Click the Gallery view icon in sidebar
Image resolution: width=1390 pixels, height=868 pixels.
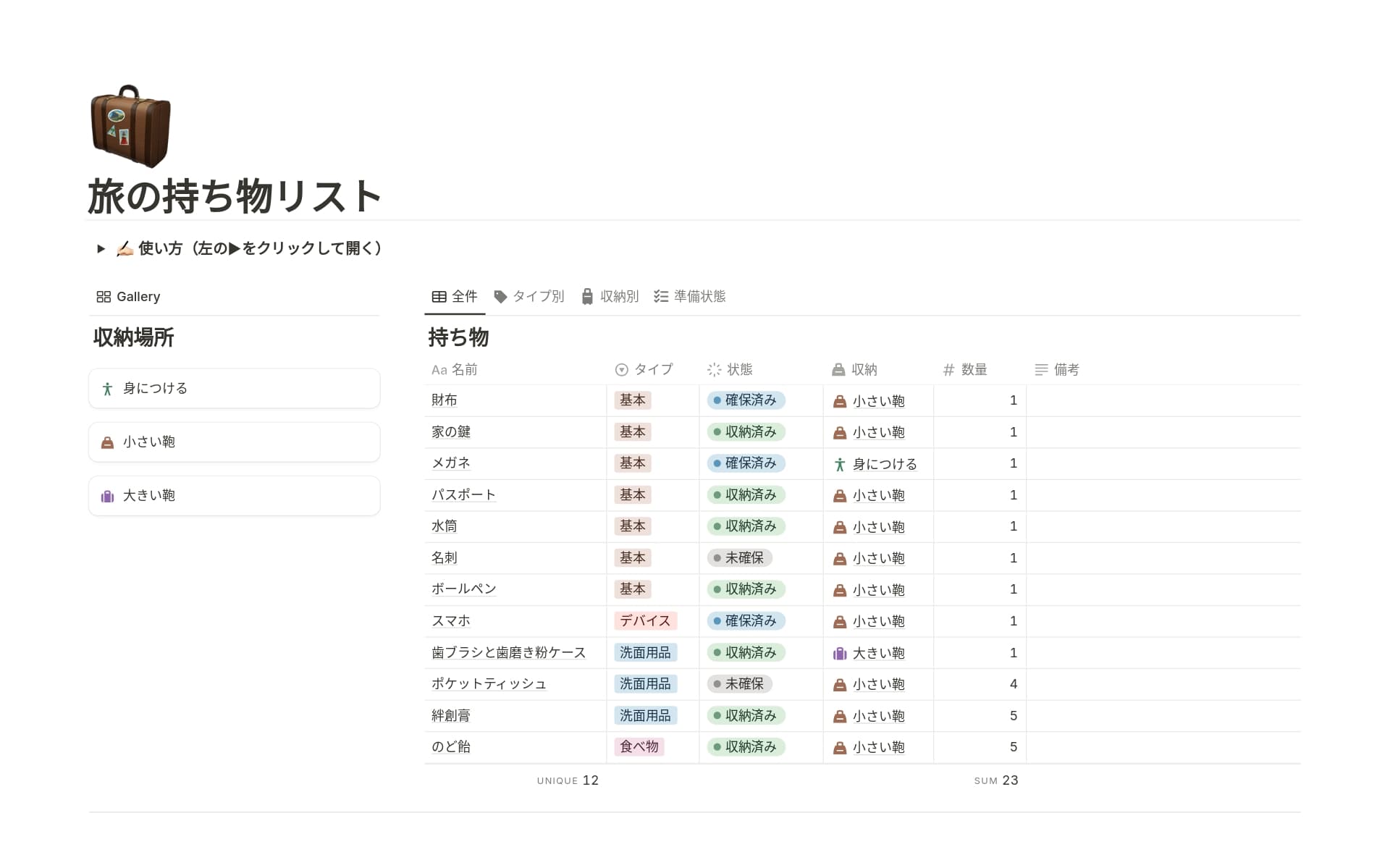coord(104,296)
